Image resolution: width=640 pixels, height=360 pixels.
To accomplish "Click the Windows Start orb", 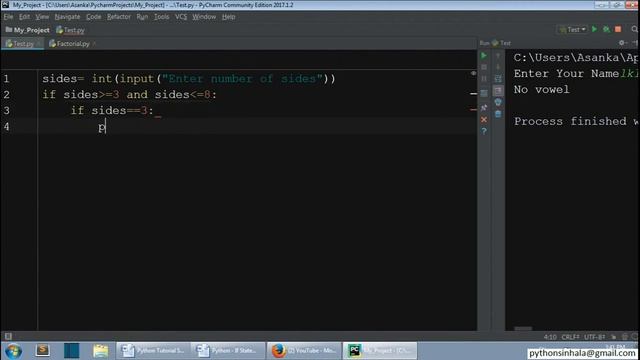I will pos(13,351).
